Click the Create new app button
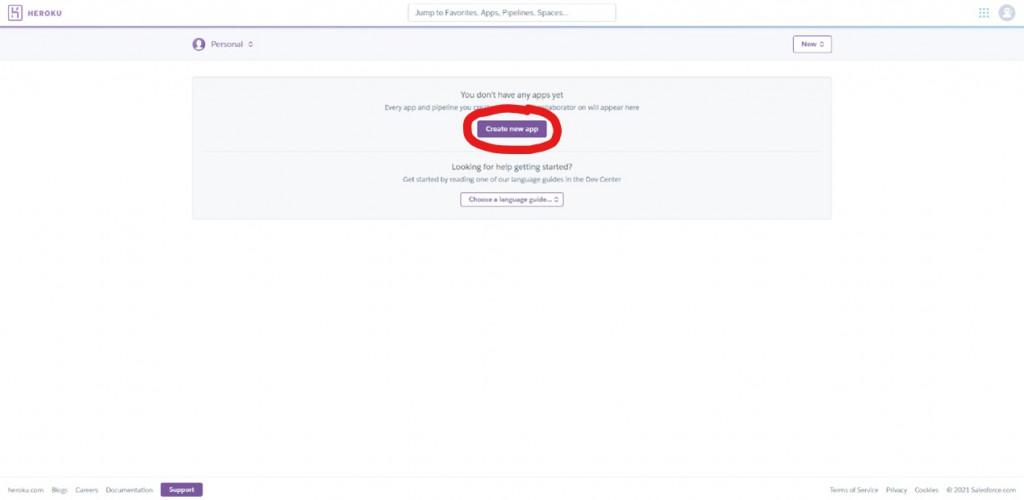 (x=512, y=129)
